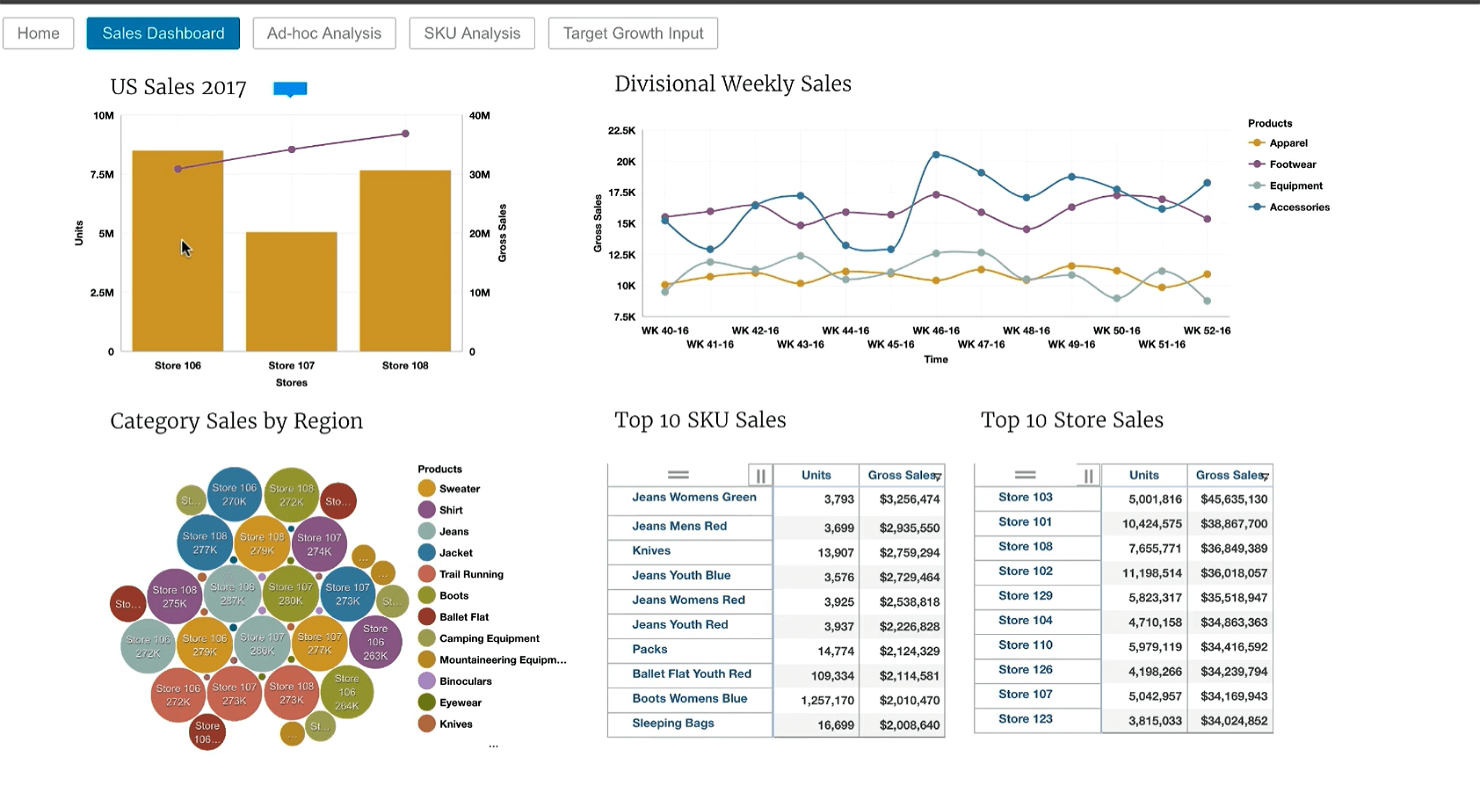This screenshot has width=1480, height=808.
Task: Click the Shirt legend circle
Action: (427, 510)
